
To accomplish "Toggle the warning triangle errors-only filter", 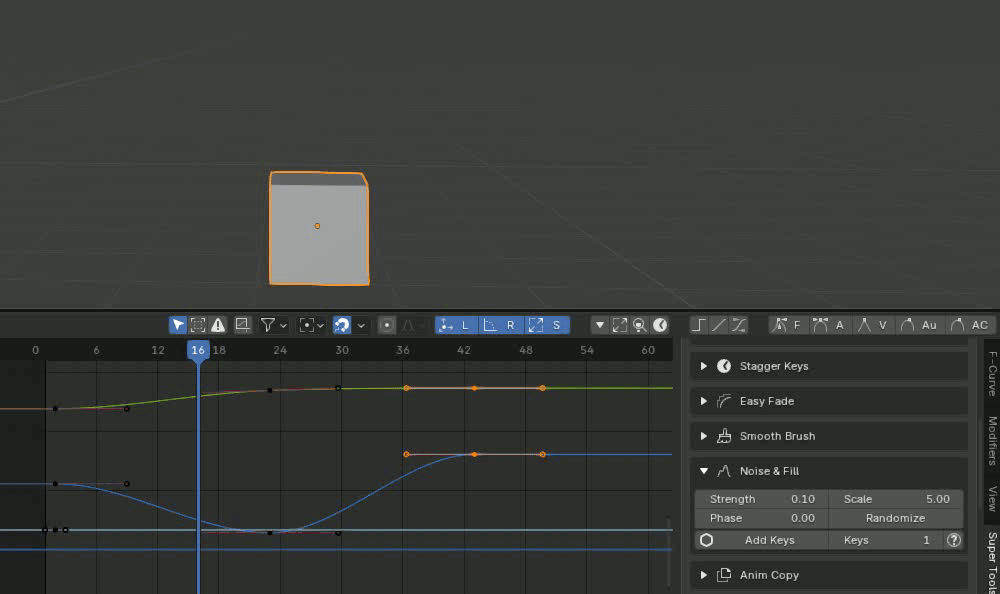I will 218,325.
